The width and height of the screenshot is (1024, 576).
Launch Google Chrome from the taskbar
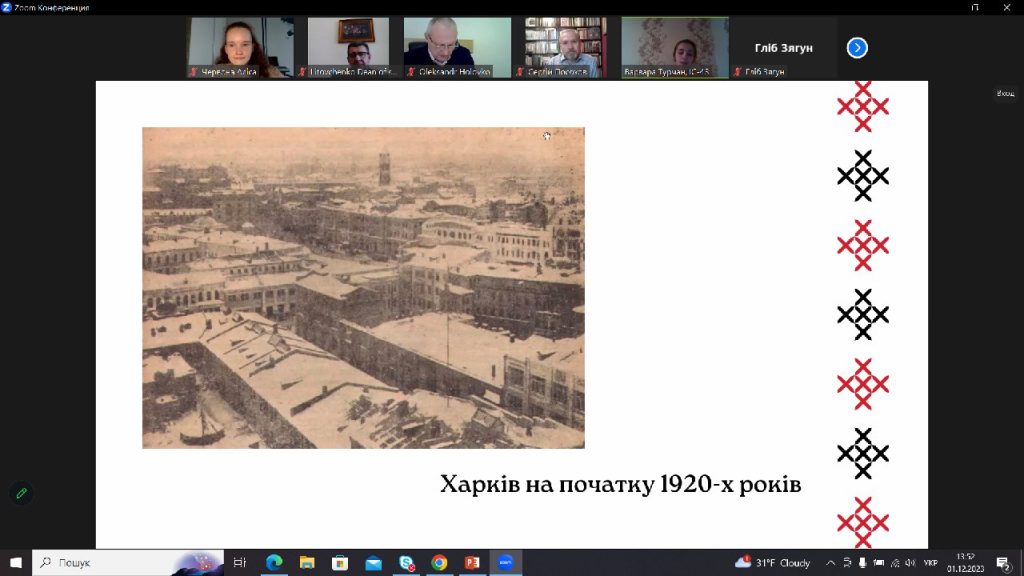[440, 562]
